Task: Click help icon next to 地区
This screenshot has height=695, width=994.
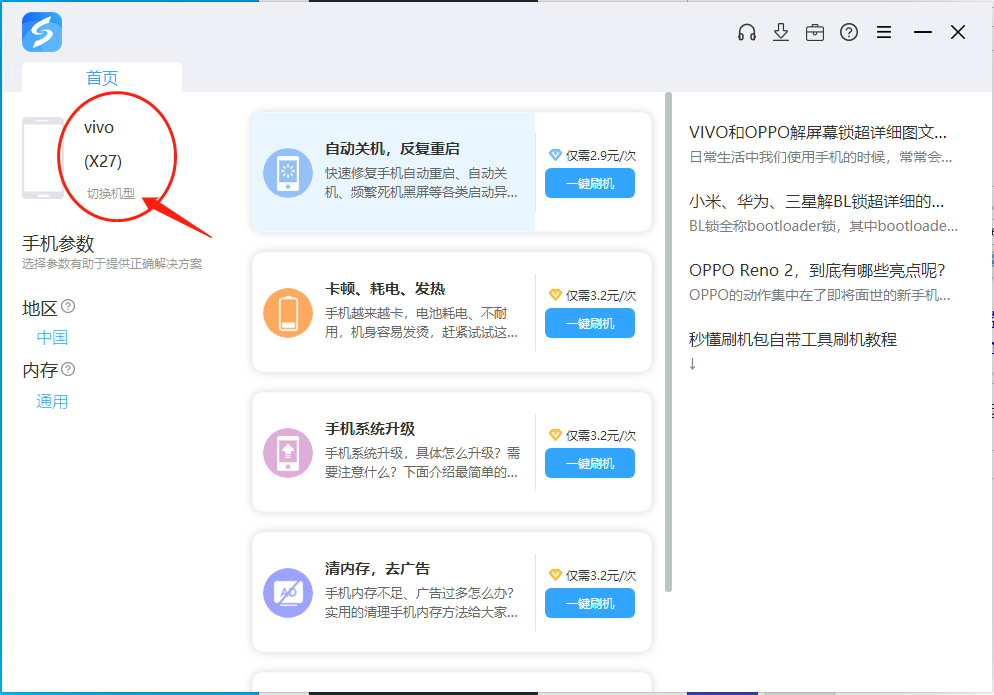Action: click(68, 306)
